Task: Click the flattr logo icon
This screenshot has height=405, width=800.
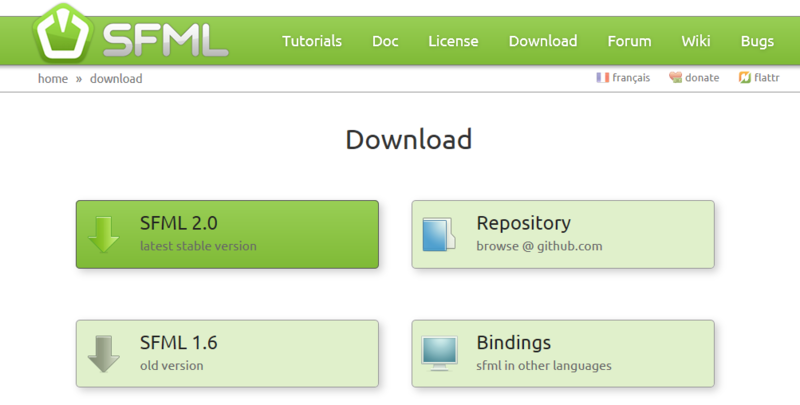Action: [744, 78]
